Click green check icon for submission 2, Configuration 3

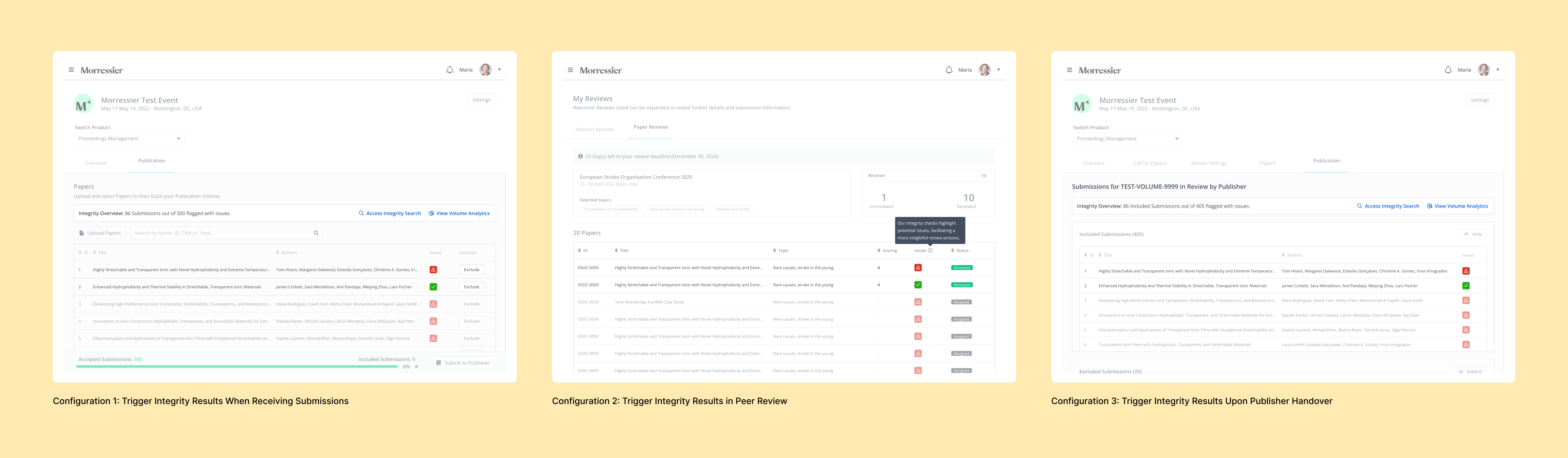(1466, 286)
